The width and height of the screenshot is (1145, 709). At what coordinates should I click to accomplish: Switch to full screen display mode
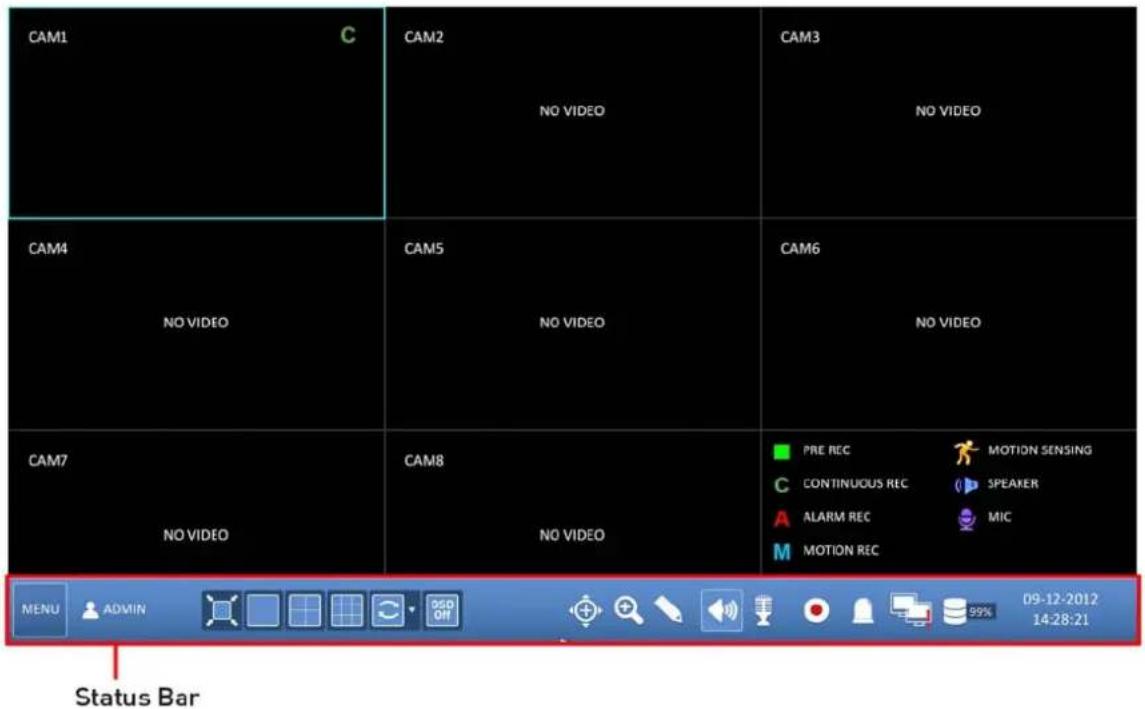[221, 610]
